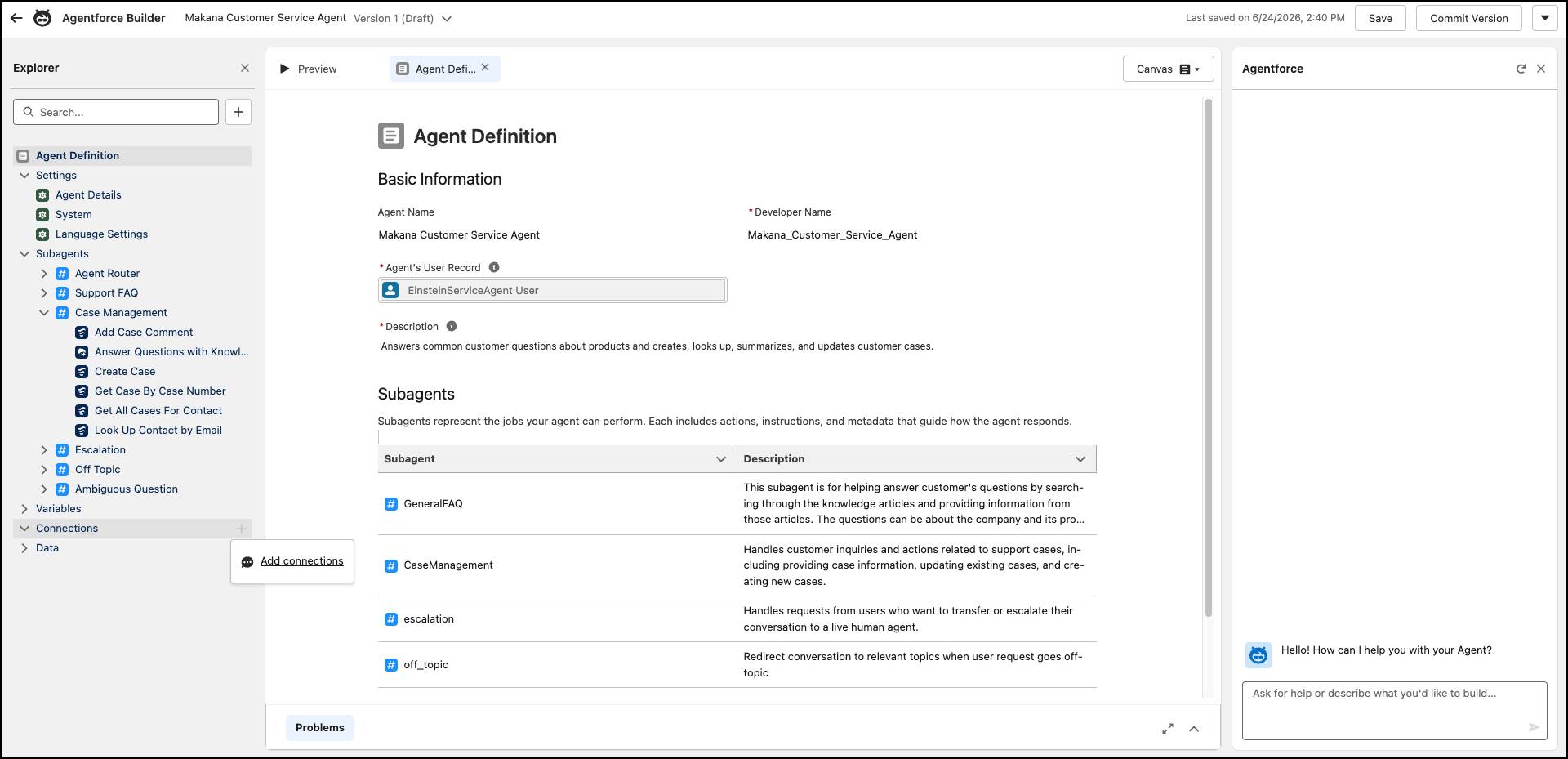Click the main canvas vertical scrollbar
The width and height of the screenshot is (1568, 759).
coord(1209,358)
